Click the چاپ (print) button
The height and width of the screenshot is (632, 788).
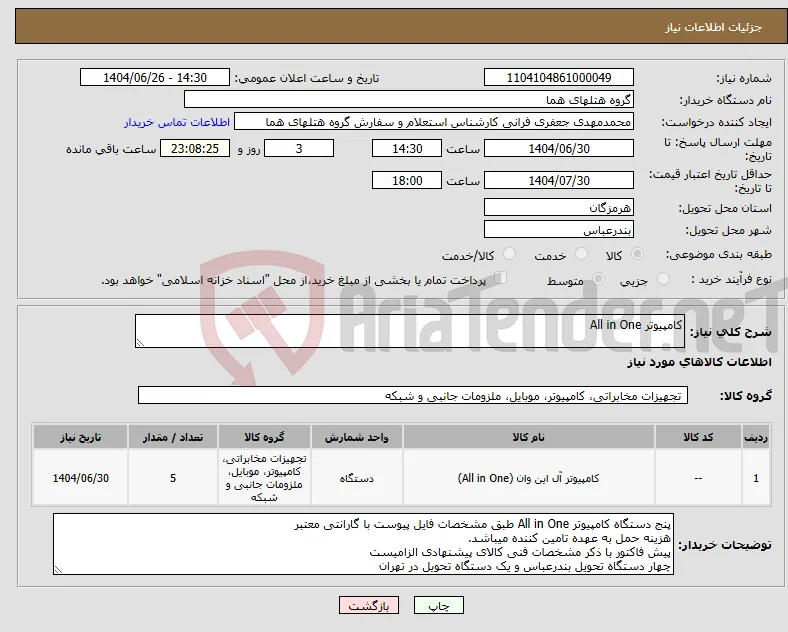(x=439, y=606)
